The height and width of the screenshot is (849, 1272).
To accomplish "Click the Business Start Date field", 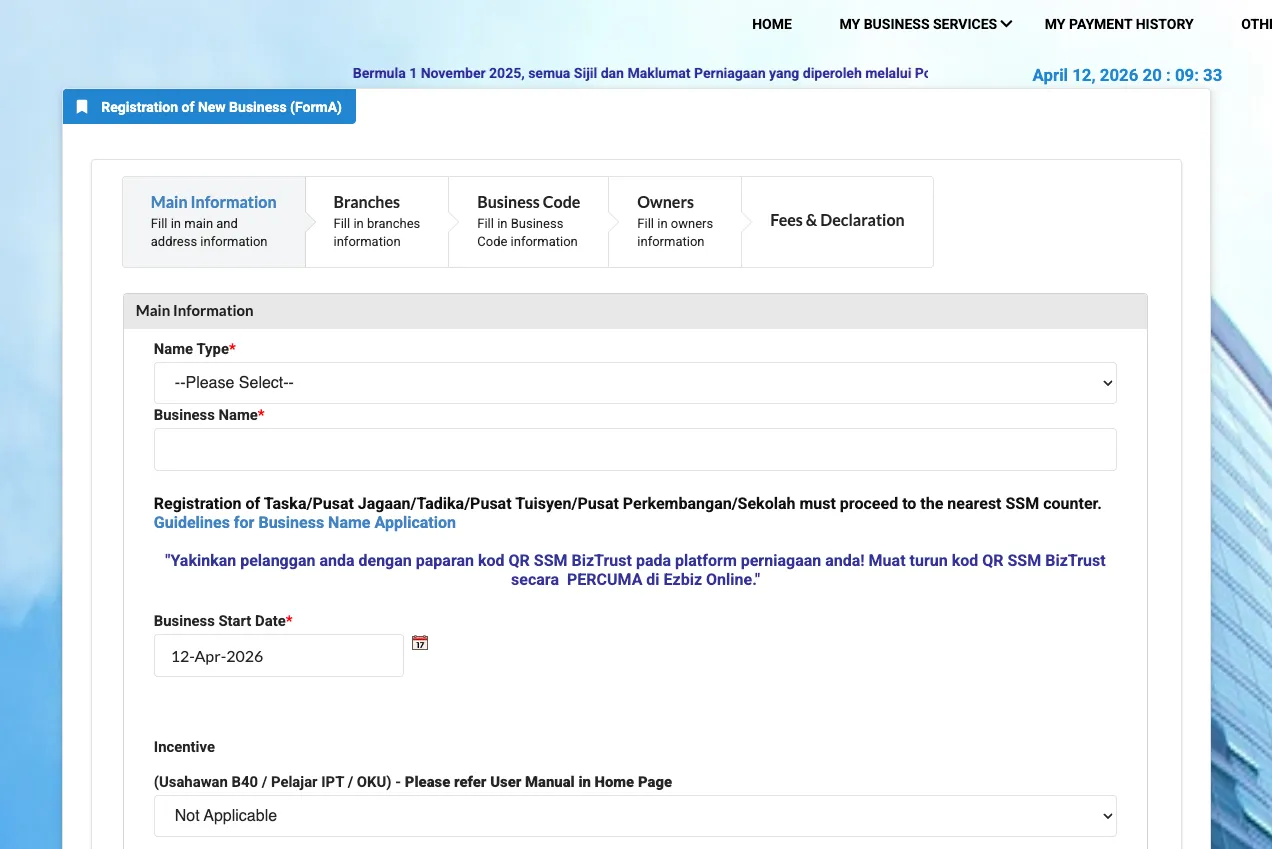I will click(x=278, y=656).
